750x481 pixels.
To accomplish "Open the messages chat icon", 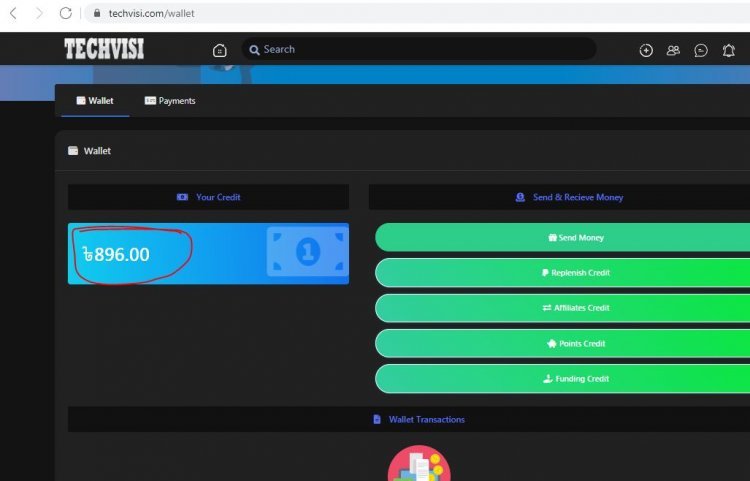I will [701, 50].
